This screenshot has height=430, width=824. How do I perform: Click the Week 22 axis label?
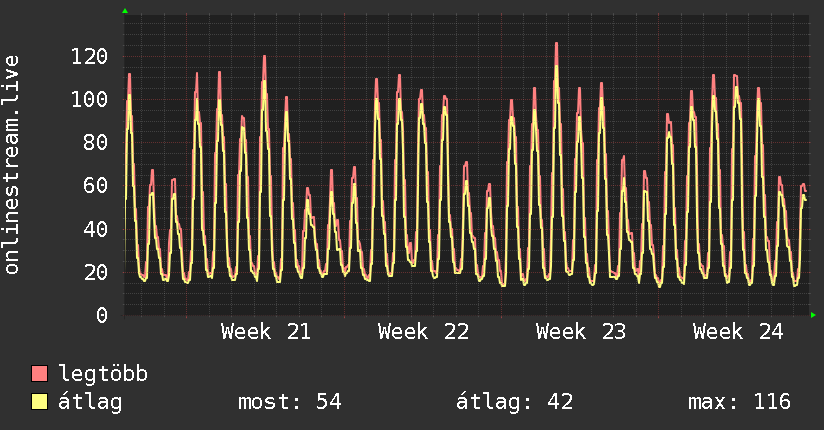pos(423,332)
